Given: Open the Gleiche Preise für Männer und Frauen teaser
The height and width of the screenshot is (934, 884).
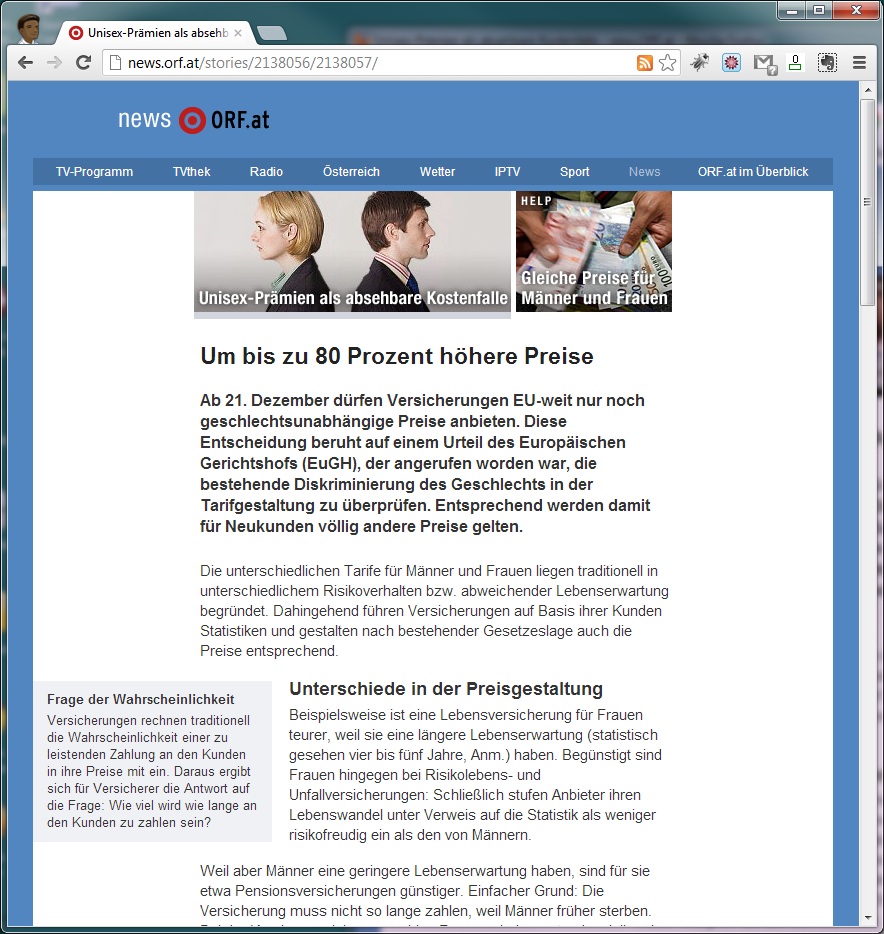Looking at the screenshot, I should pos(594,251).
